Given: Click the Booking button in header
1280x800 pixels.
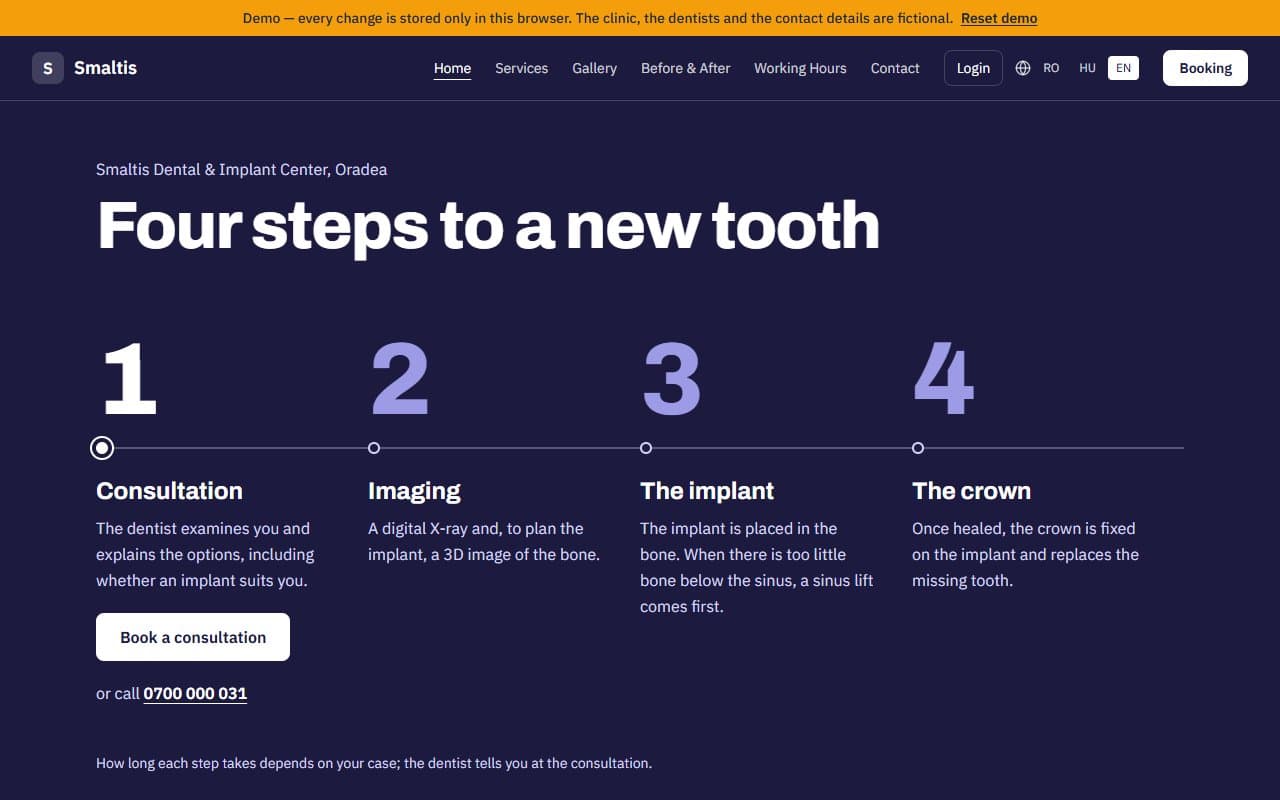Looking at the screenshot, I should pos(1205,68).
